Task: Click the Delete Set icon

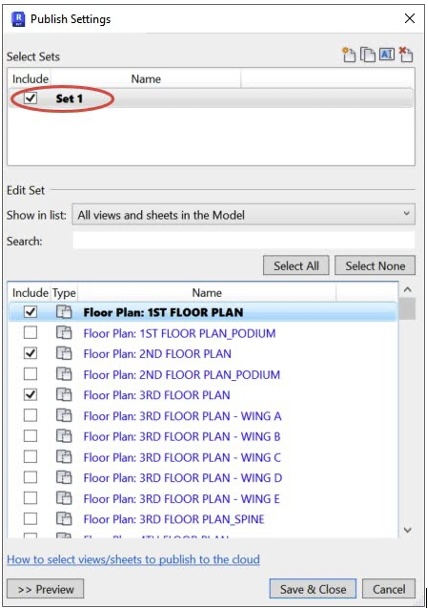Action: pyautogui.click(x=406, y=54)
